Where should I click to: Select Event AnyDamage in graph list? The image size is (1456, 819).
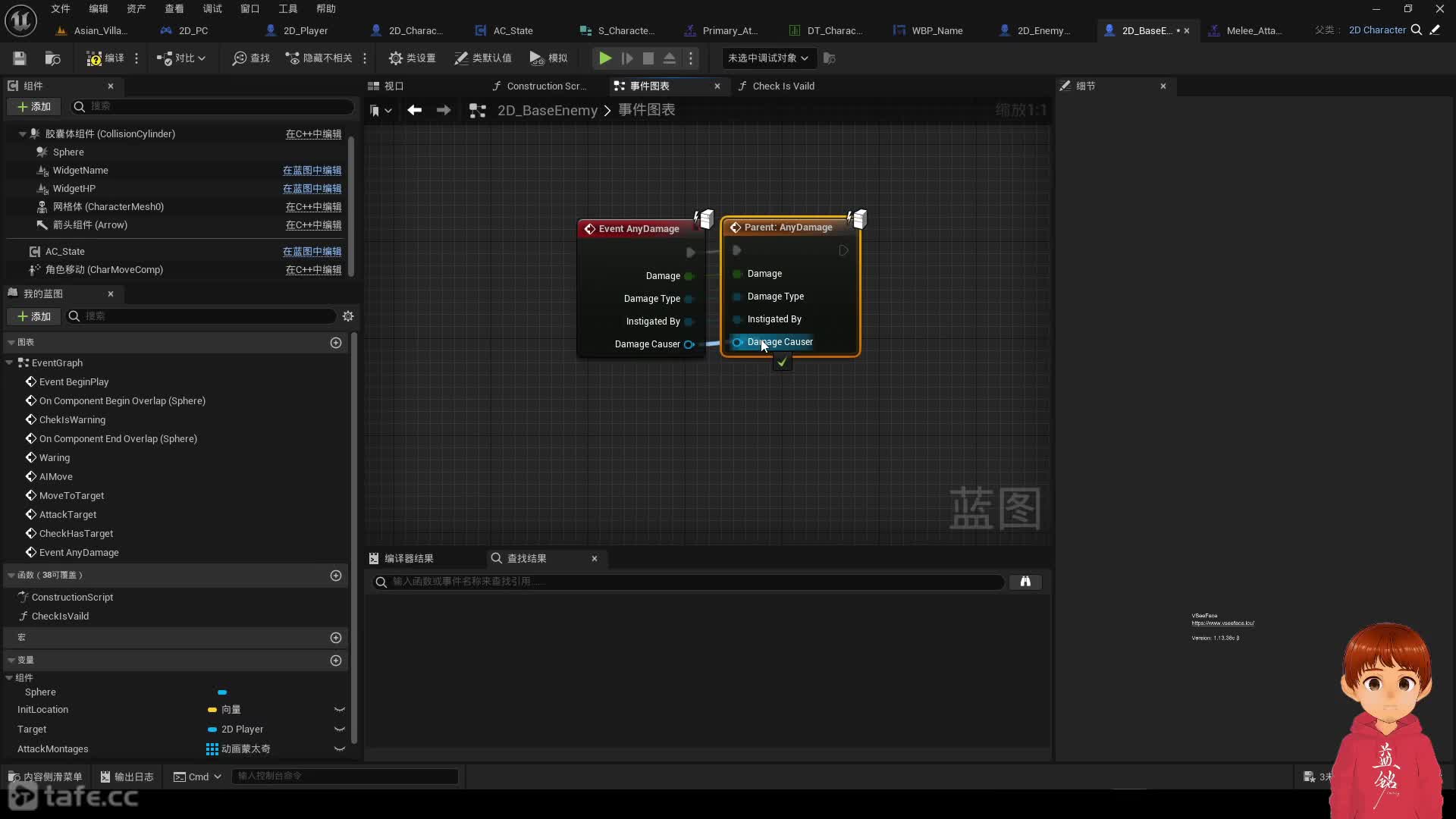pos(78,552)
